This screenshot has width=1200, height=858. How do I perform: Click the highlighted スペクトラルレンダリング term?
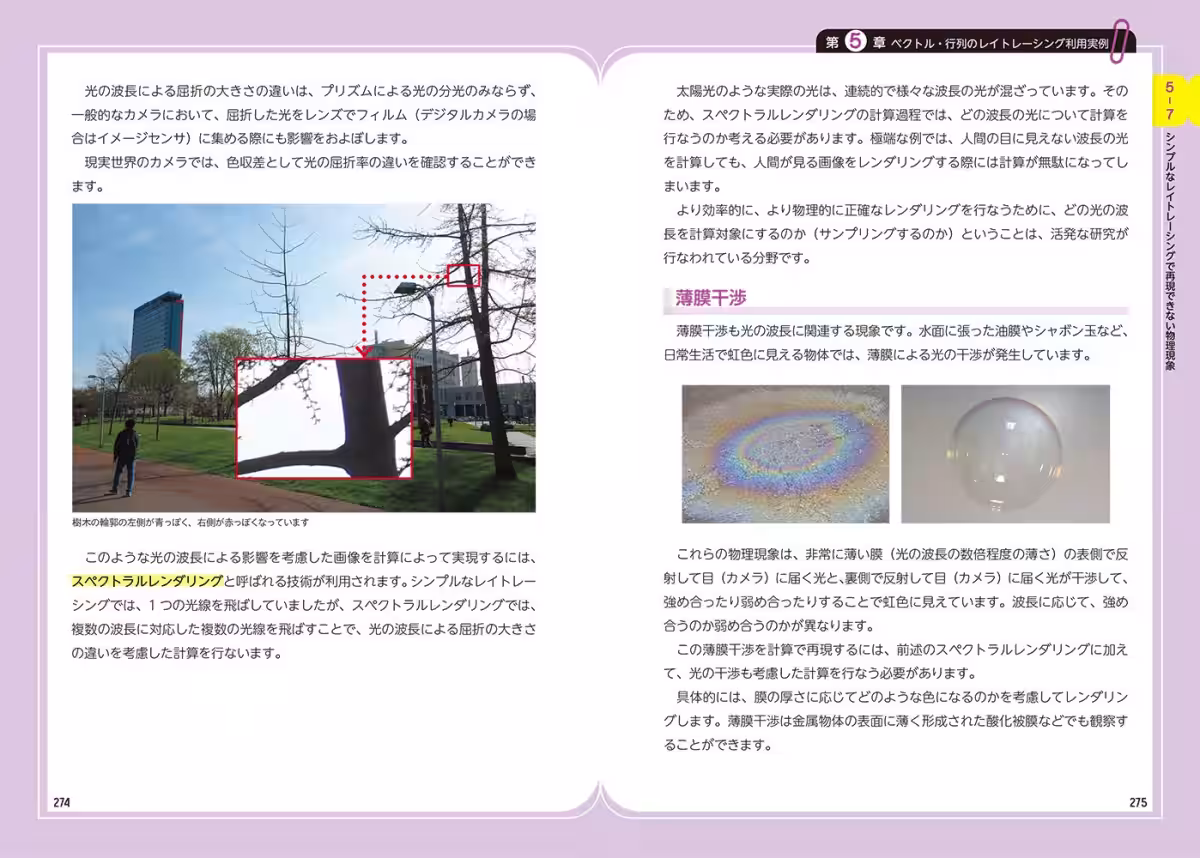pyautogui.click(x=145, y=579)
